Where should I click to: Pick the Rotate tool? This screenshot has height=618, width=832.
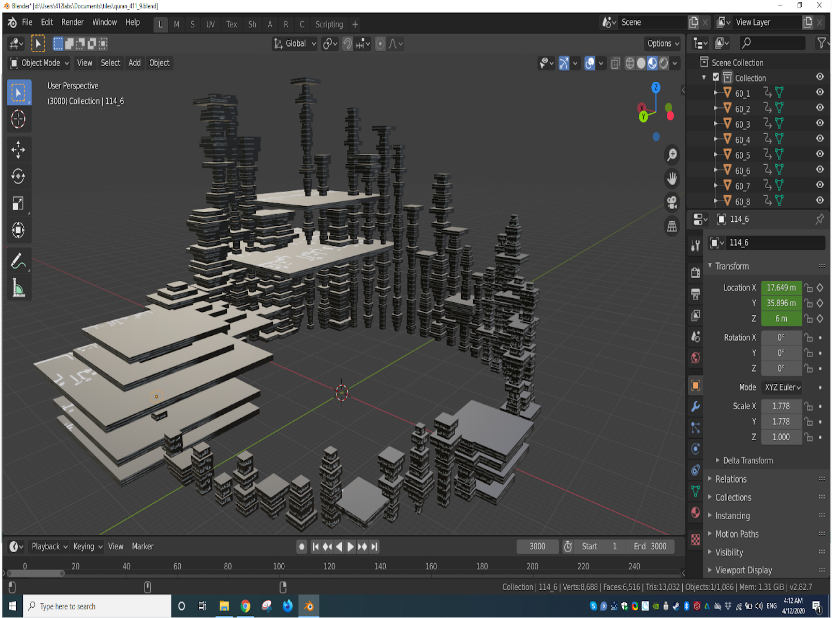(x=18, y=176)
